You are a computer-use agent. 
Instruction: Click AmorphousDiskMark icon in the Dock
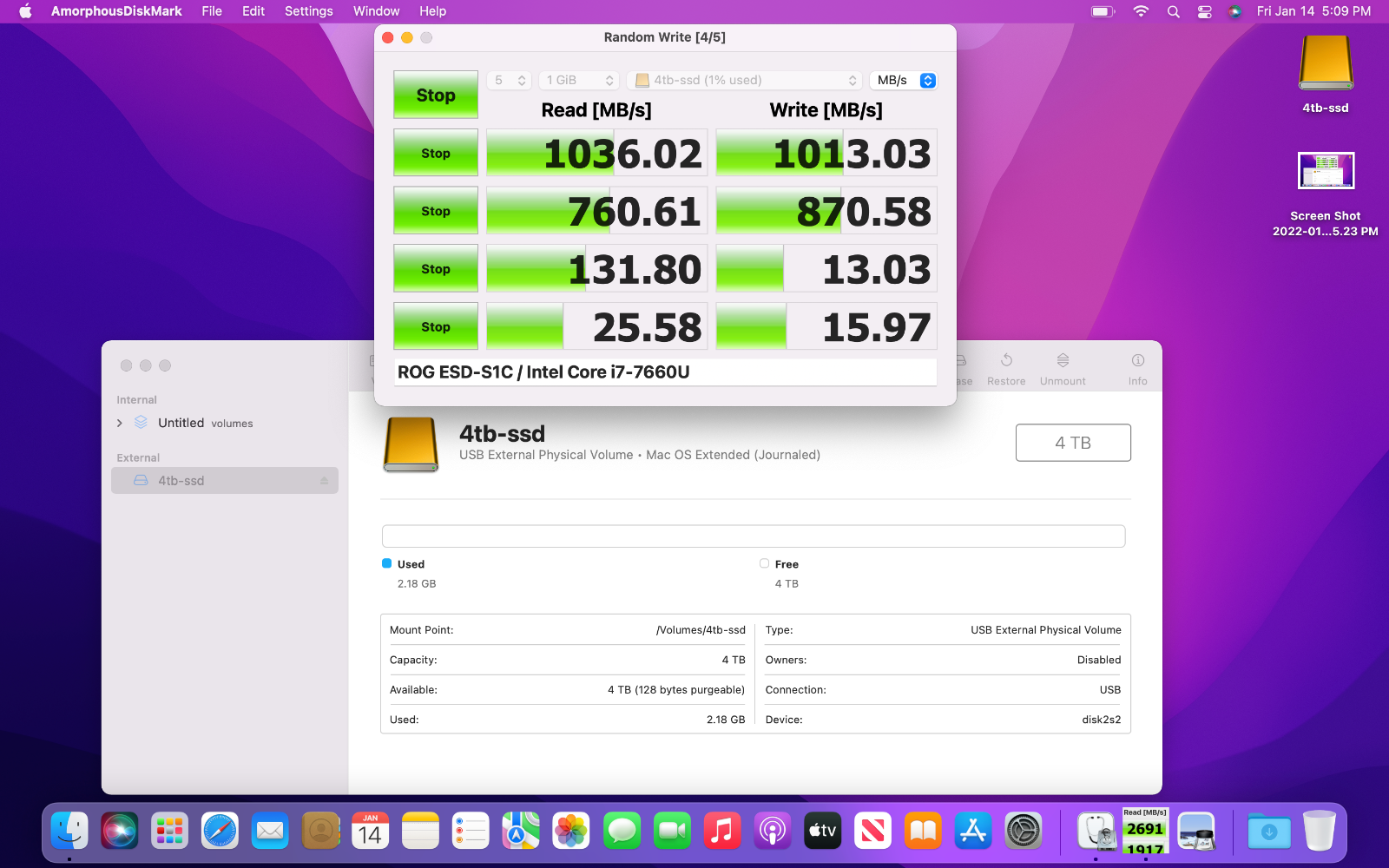(1146, 832)
